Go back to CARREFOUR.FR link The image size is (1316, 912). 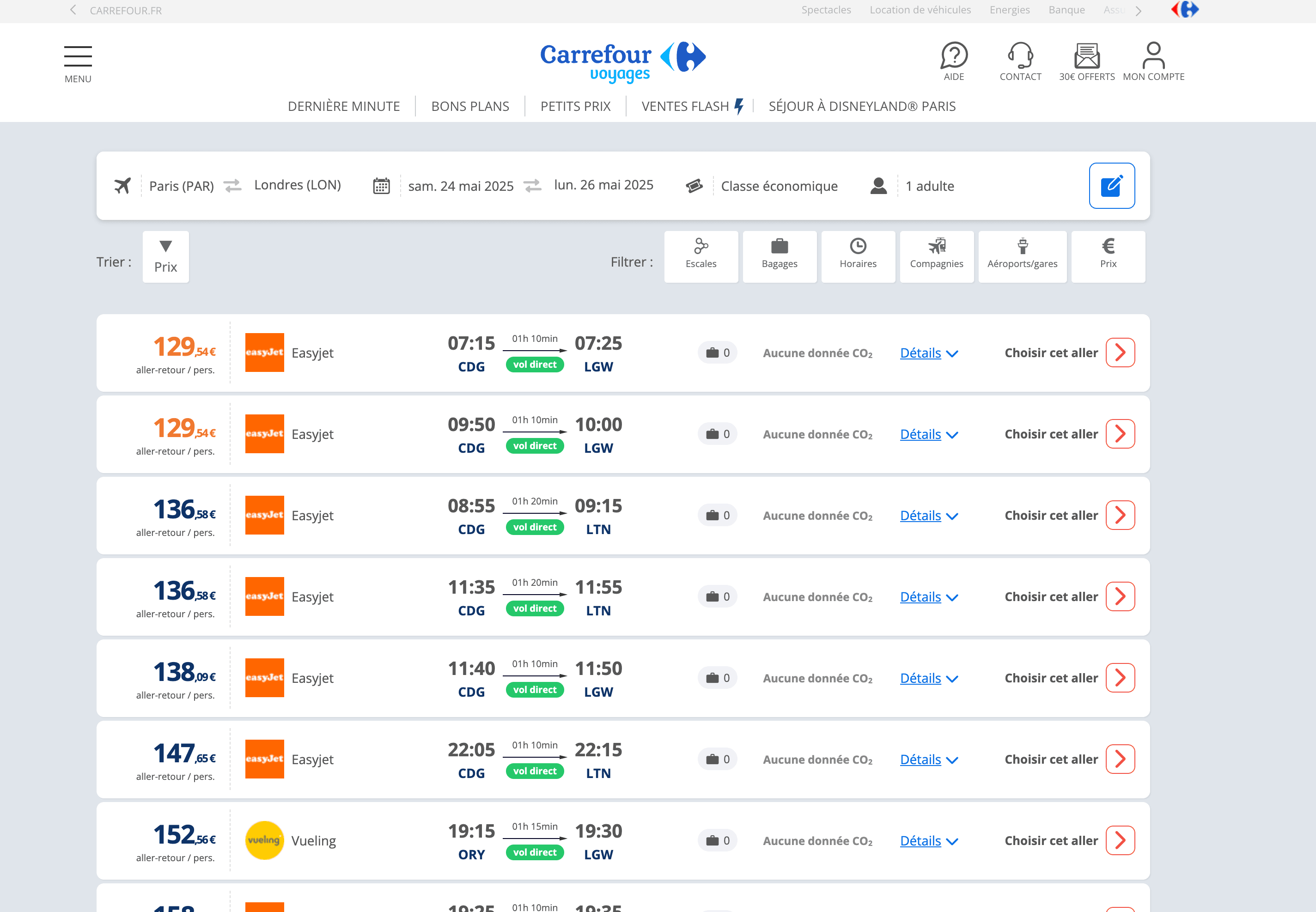[125, 10]
